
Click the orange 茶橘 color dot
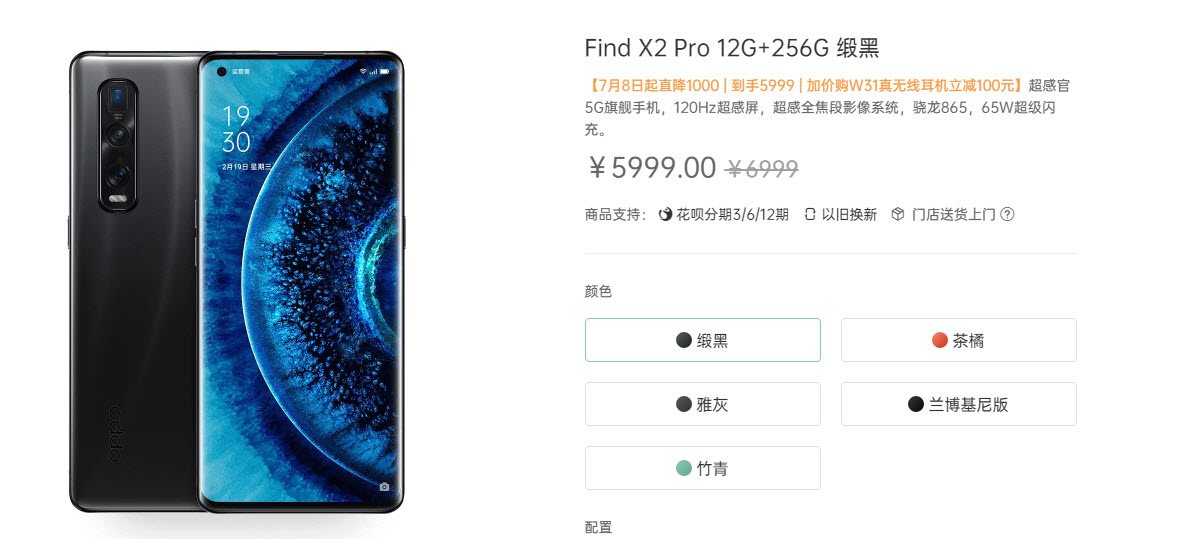coord(940,340)
